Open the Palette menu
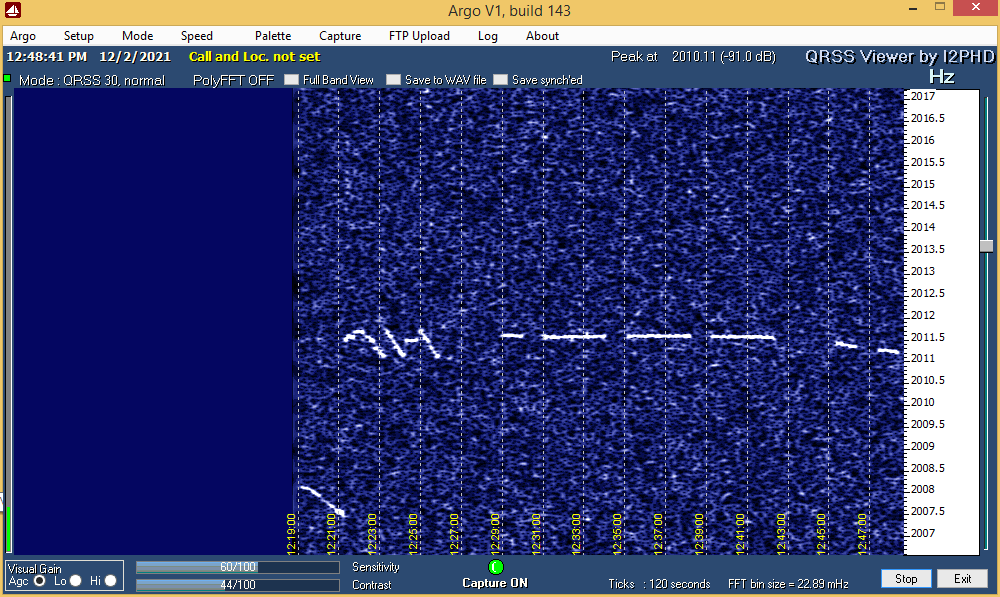1000x597 pixels. [273, 36]
